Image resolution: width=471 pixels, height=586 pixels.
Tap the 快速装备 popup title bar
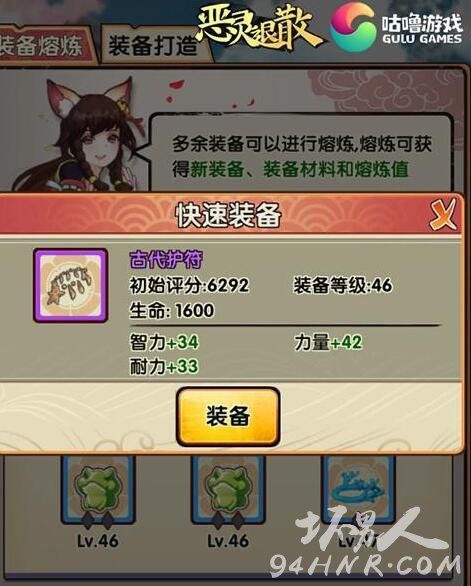coord(228,215)
